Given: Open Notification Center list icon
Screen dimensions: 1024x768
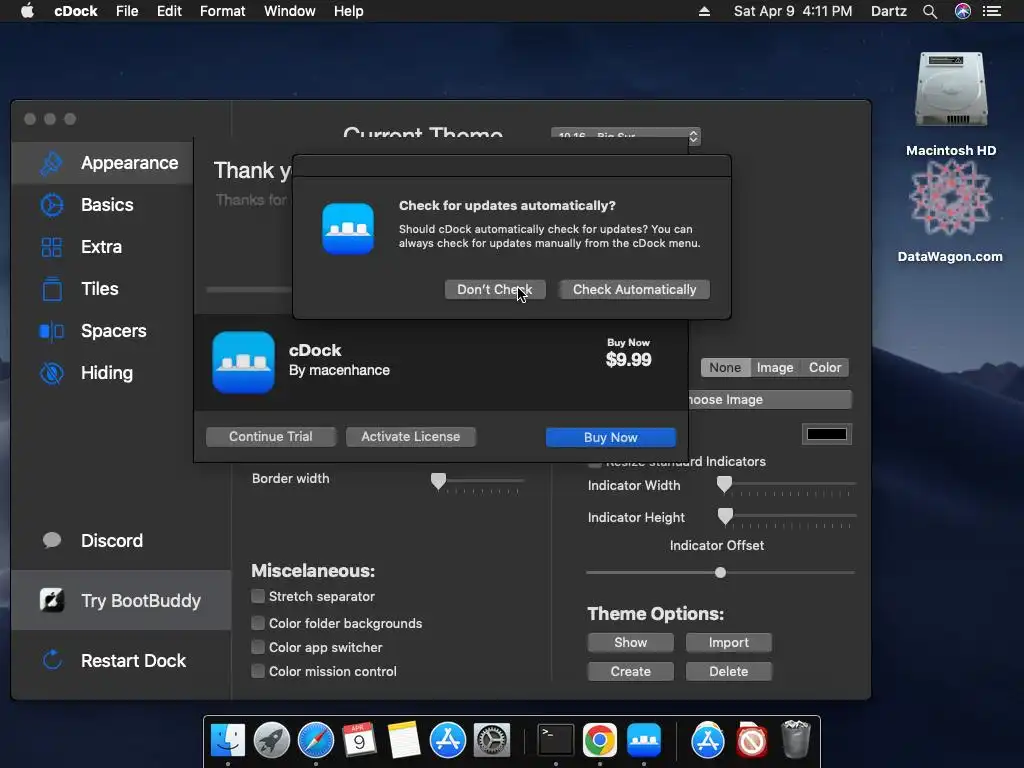Looking at the screenshot, I should [992, 11].
